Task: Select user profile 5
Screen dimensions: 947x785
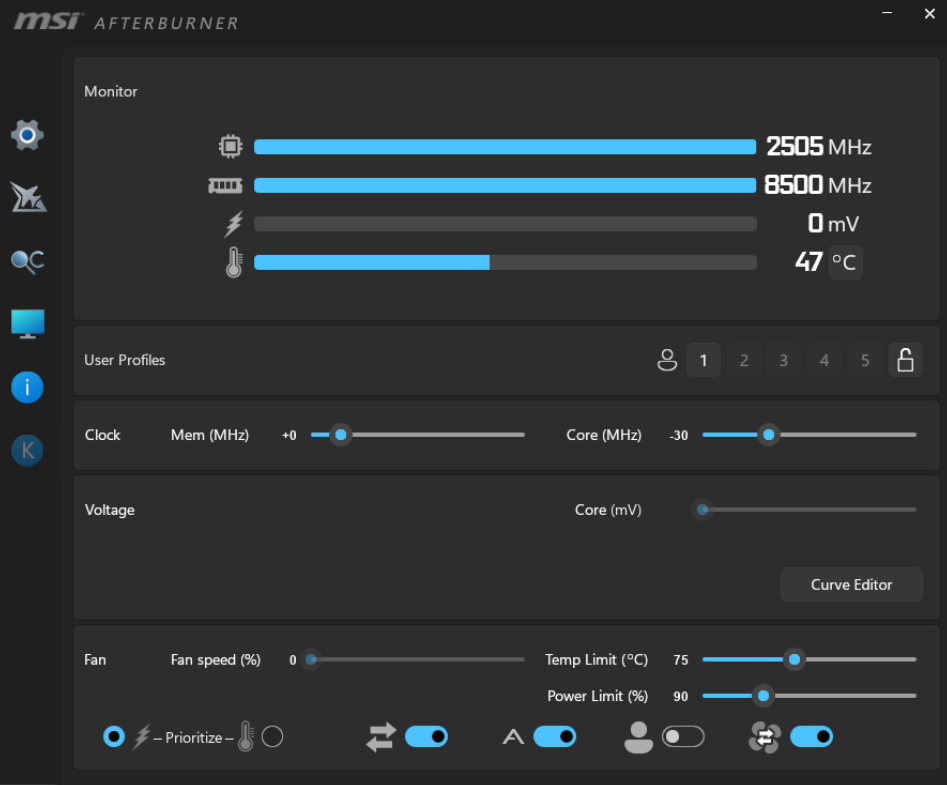Action: 865,360
